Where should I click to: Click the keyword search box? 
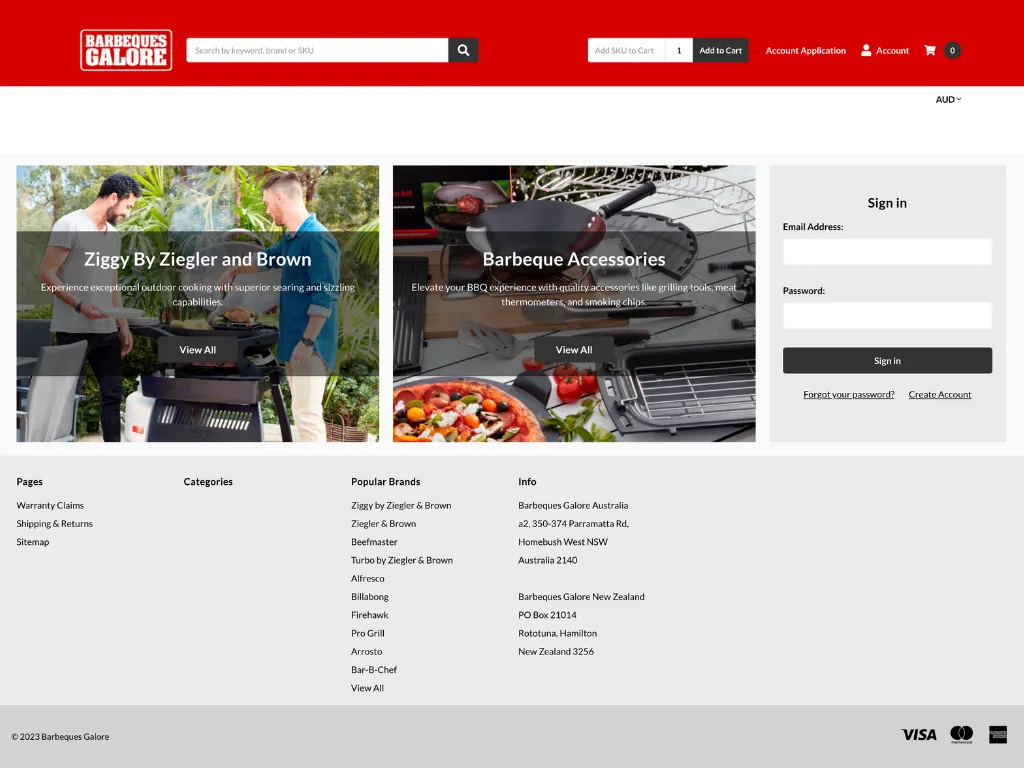(x=317, y=50)
